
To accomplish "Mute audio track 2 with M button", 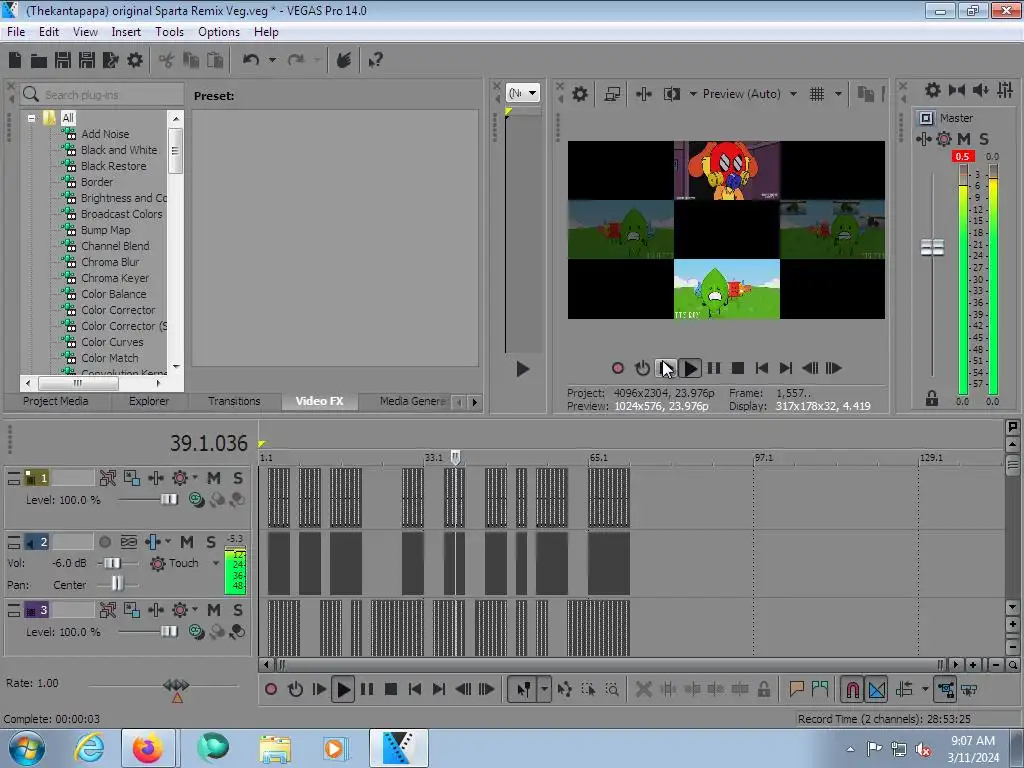I will click(187, 542).
